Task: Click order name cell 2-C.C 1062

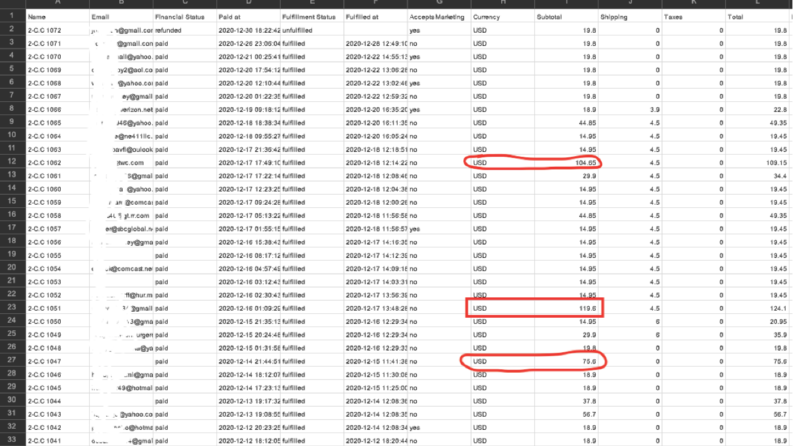Action: pos(58,163)
